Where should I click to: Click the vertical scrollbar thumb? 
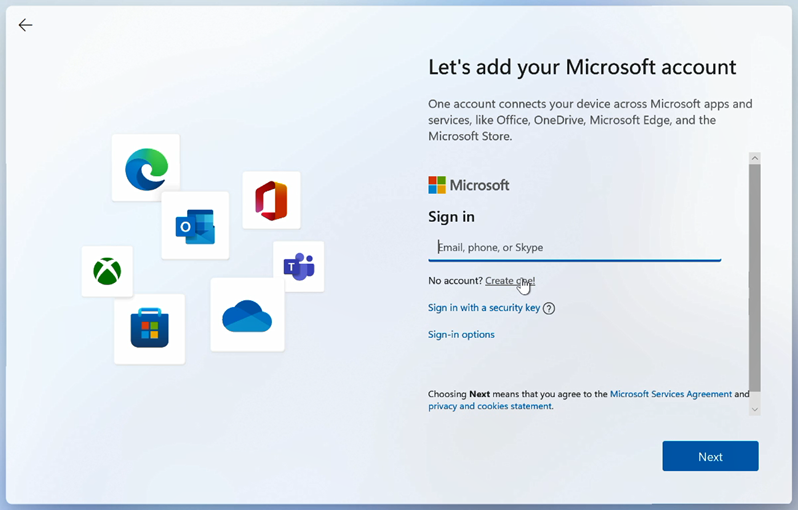pyautogui.click(x=755, y=277)
